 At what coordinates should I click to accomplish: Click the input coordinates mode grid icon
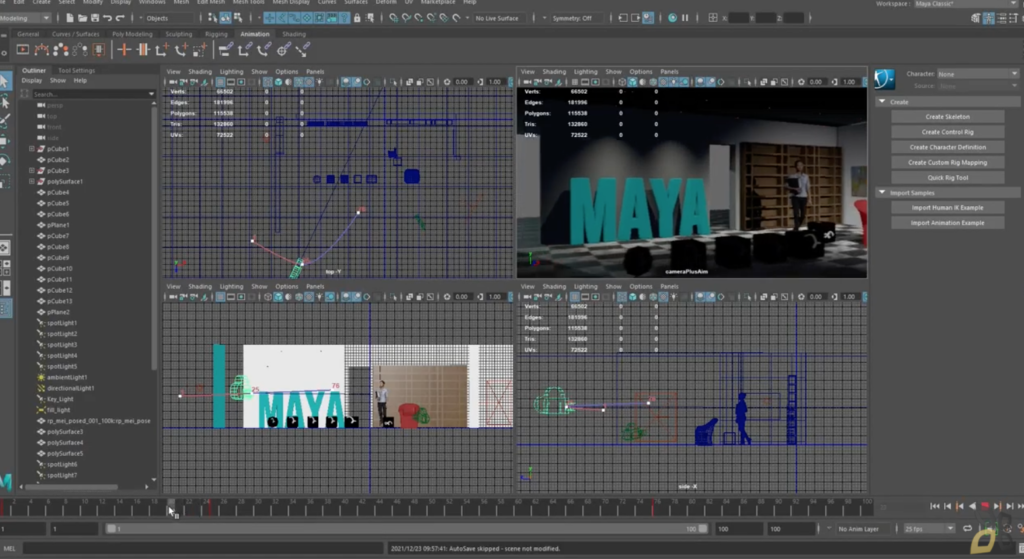tap(713, 18)
